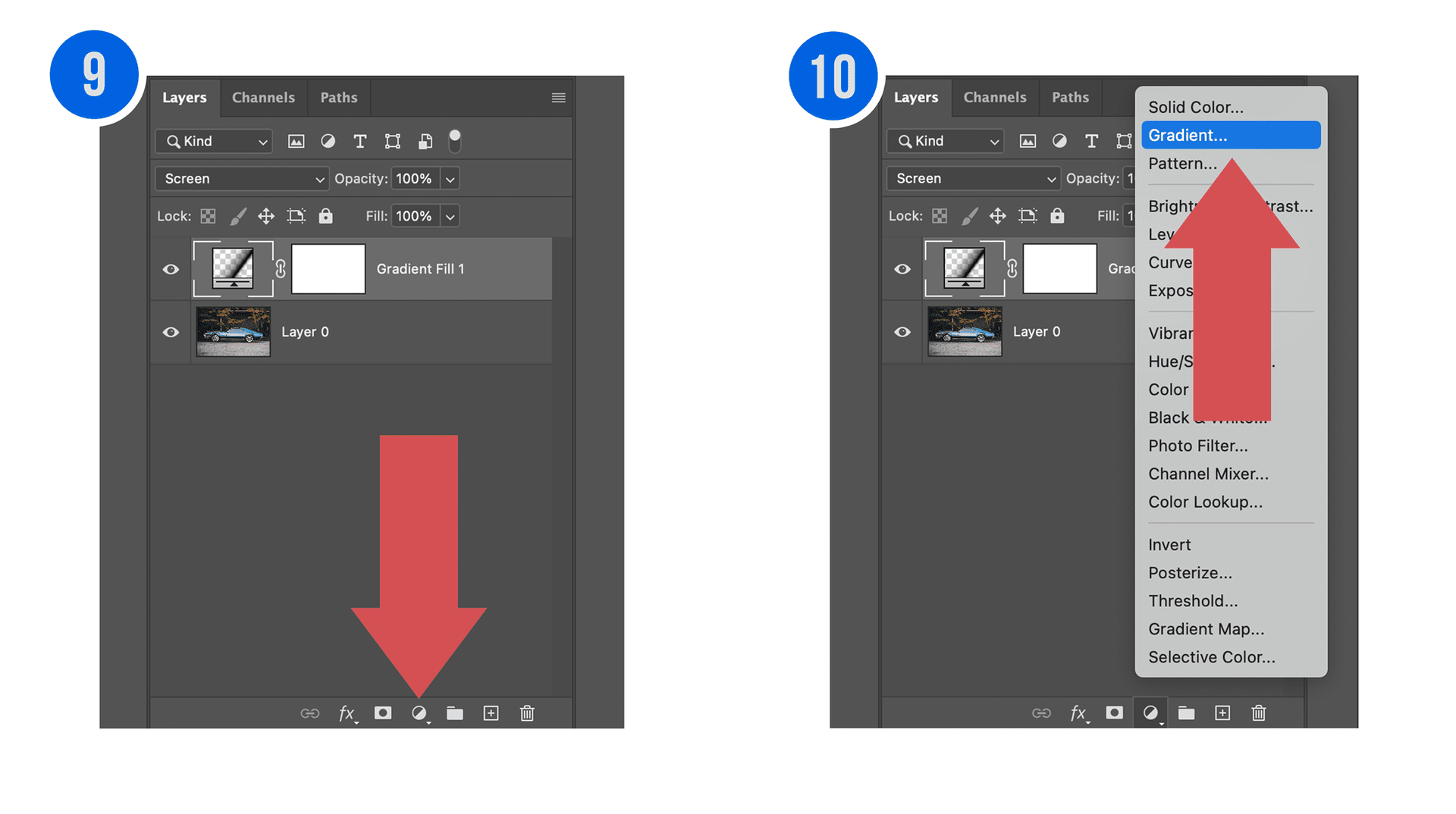
Task: Click link layers icon in step 9 panel
Action: 309,713
